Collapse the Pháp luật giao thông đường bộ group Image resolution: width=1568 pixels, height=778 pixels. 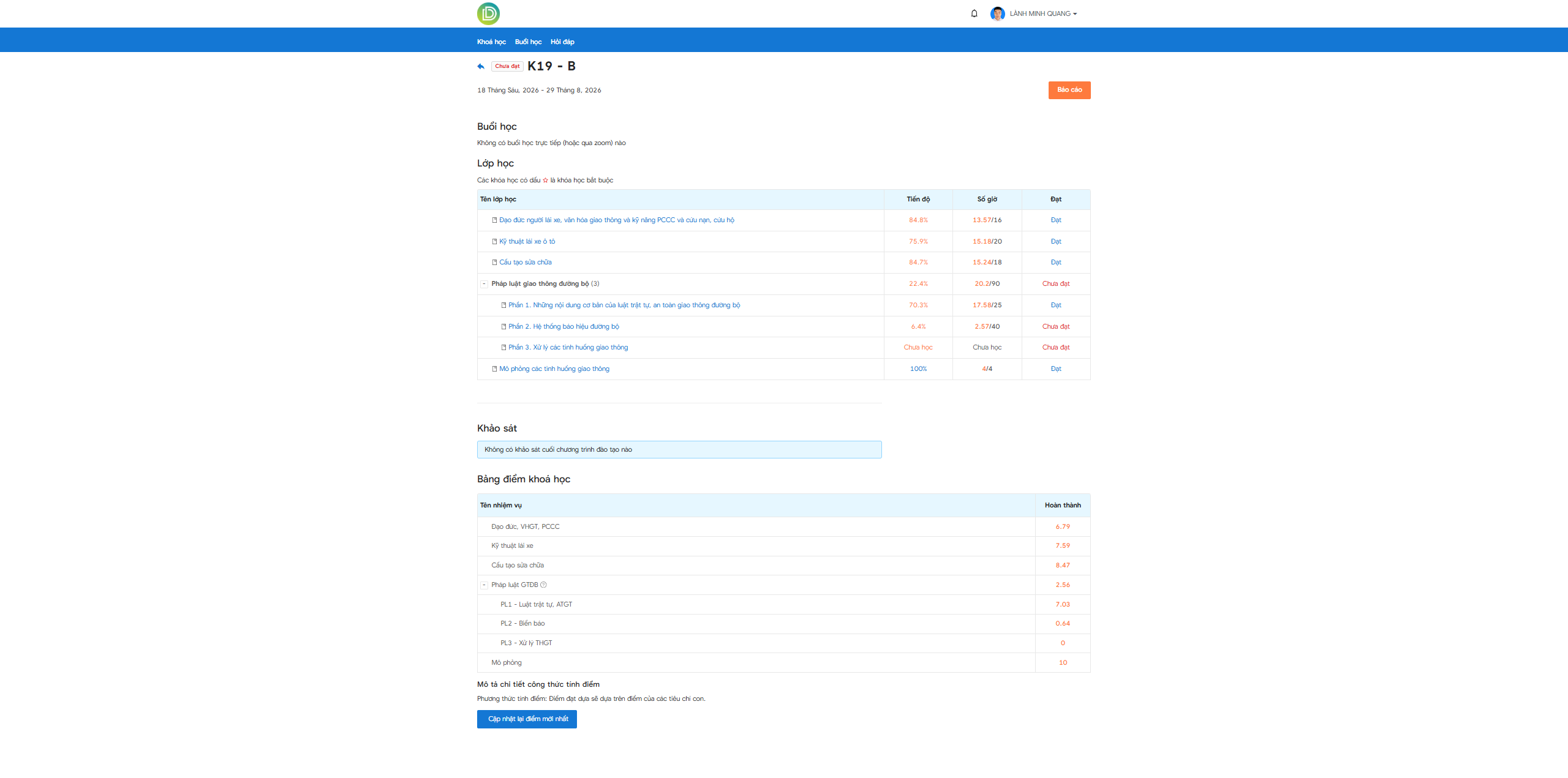(484, 284)
